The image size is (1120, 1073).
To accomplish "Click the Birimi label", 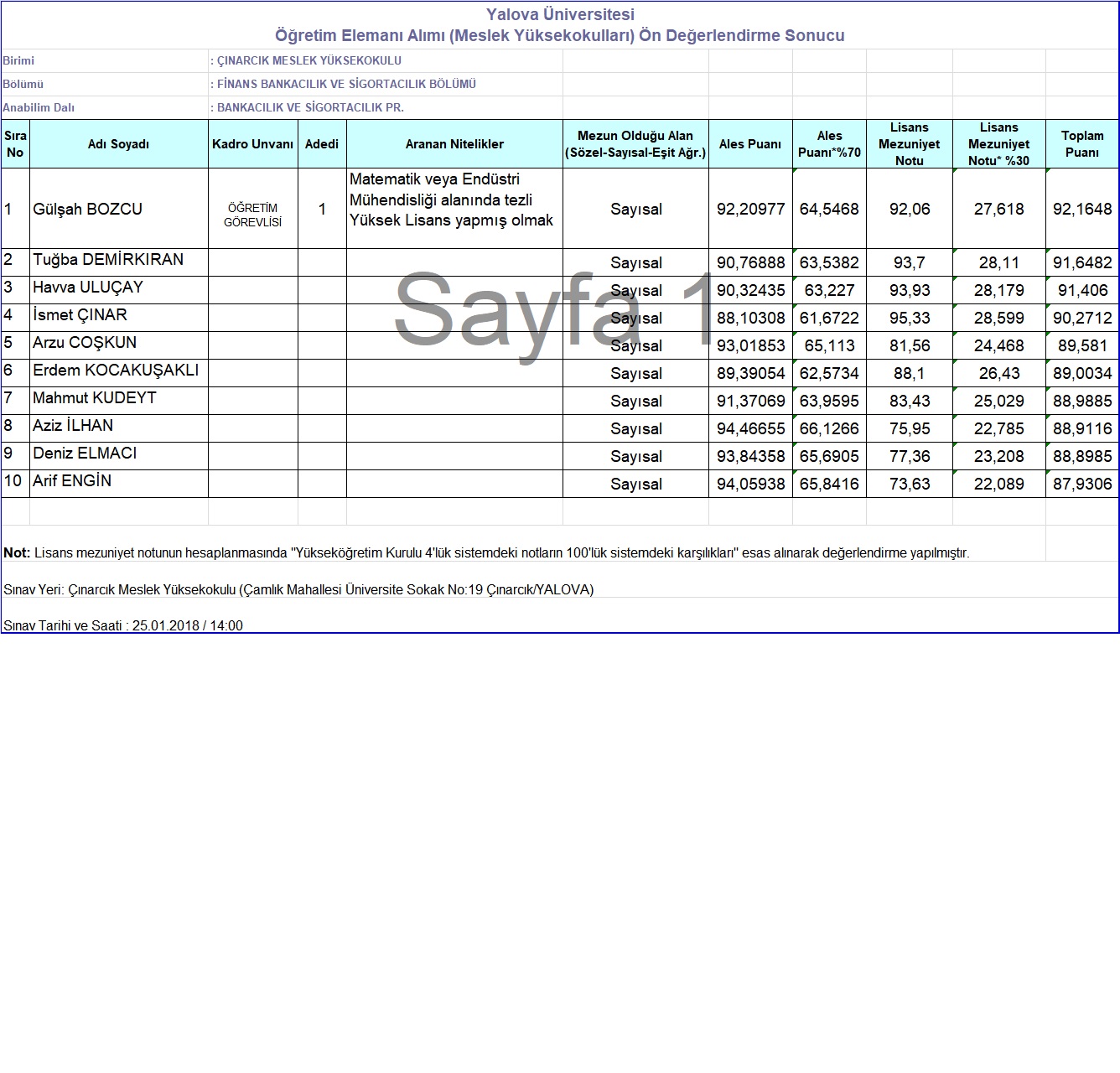I will click(18, 60).
